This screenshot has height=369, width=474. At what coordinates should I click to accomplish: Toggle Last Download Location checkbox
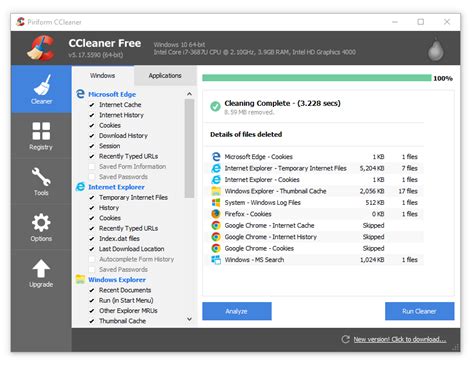pos(92,249)
